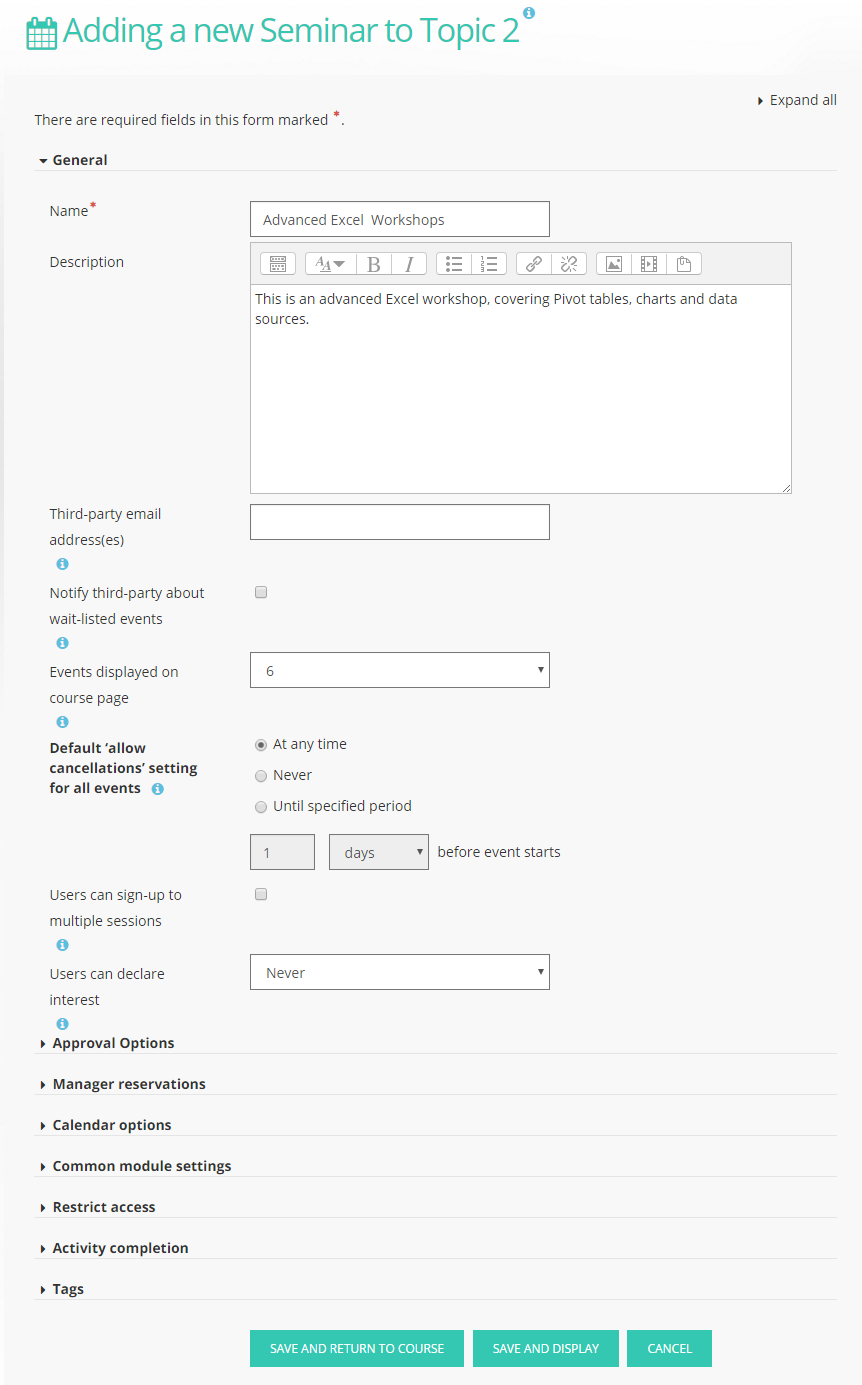Viewport: 862px width, 1385px height.
Task: Open the Users can declare interest dropdown
Action: point(400,972)
